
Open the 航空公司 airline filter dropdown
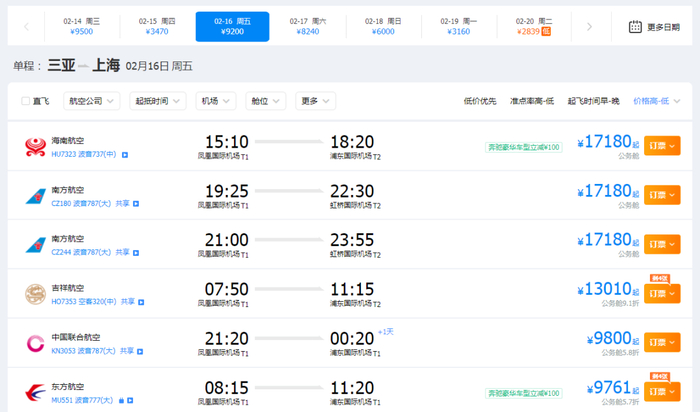point(92,101)
